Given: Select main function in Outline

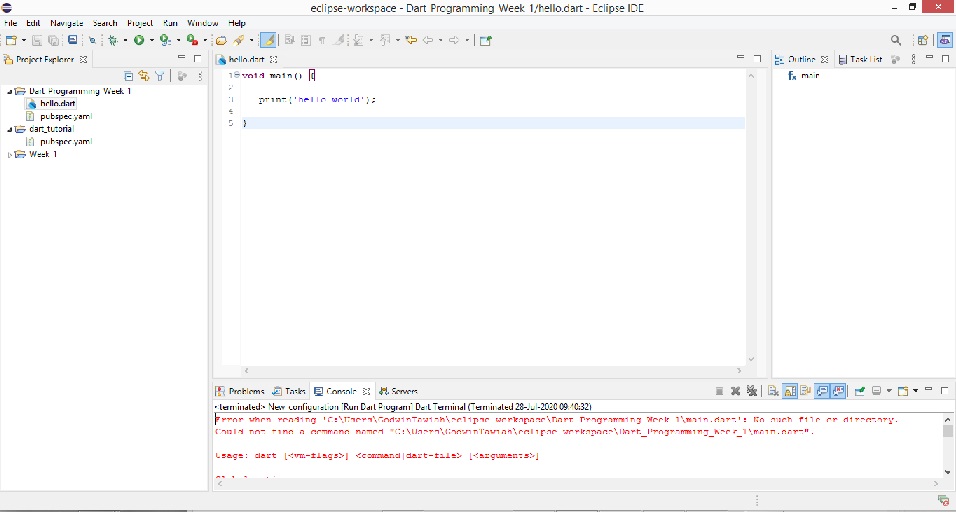Looking at the screenshot, I should click(x=810, y=76).
